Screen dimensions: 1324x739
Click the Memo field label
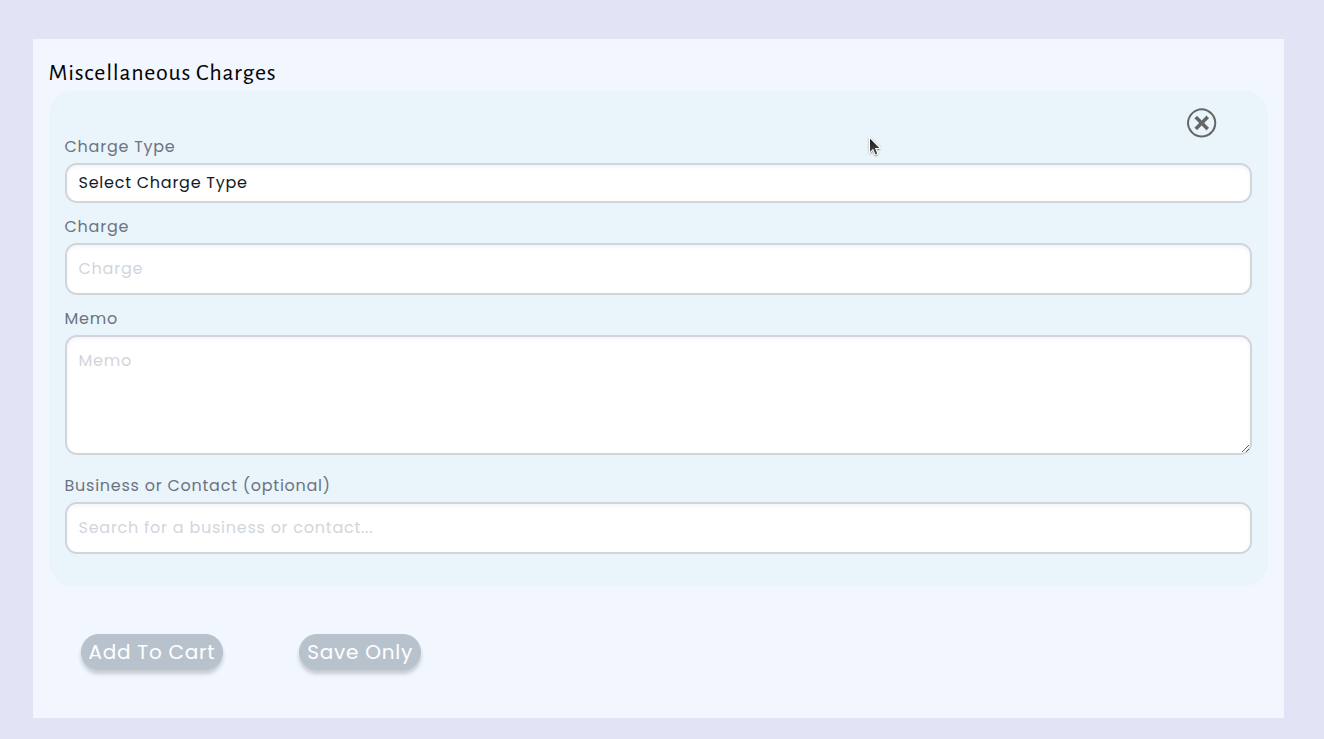[x=91, y=319]
